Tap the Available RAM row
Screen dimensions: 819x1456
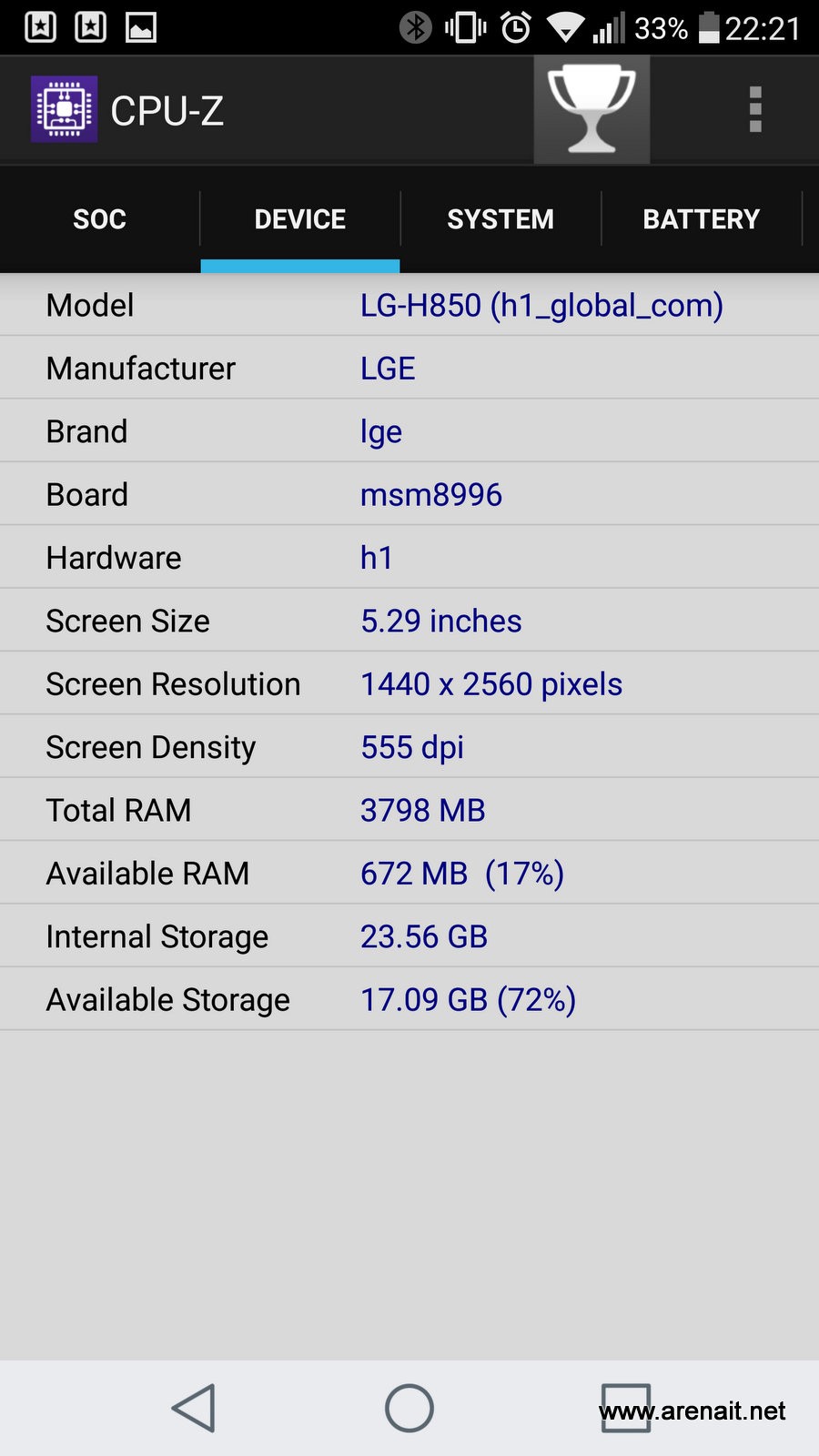pyautogui.click(x=409, y=873)
